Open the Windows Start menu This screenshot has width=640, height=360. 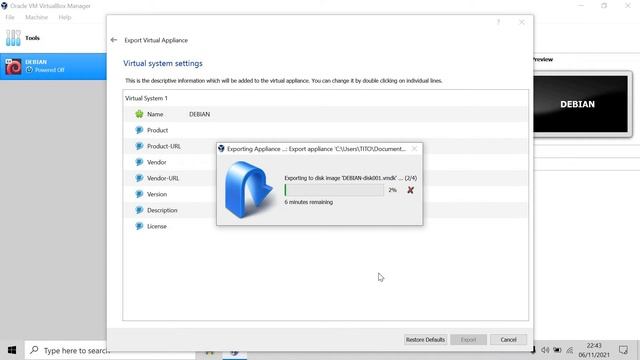point(12,350)
